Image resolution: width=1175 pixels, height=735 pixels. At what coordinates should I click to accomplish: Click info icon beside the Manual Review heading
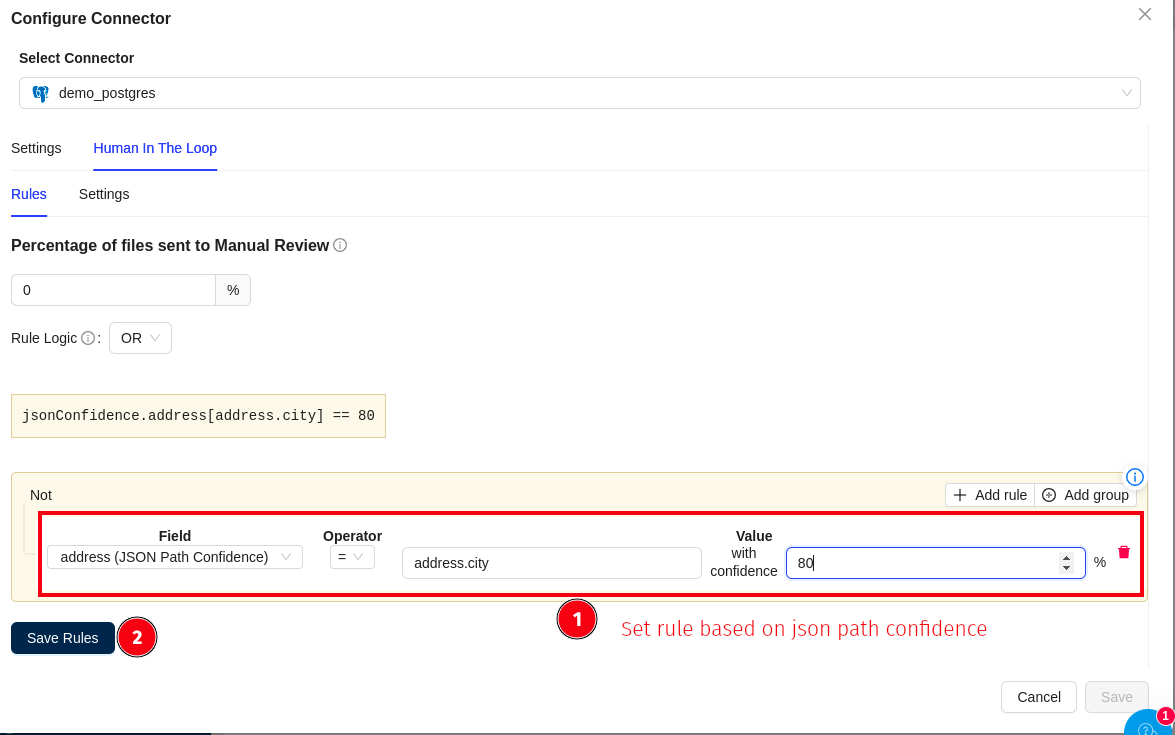tap(340, 245)
